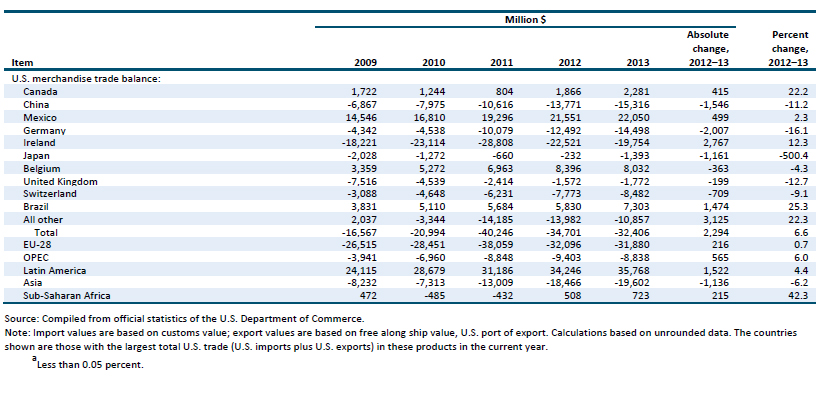The image size is (820, 394).
Task: Click All other's 2011 value -14,185
Action: 496,220
